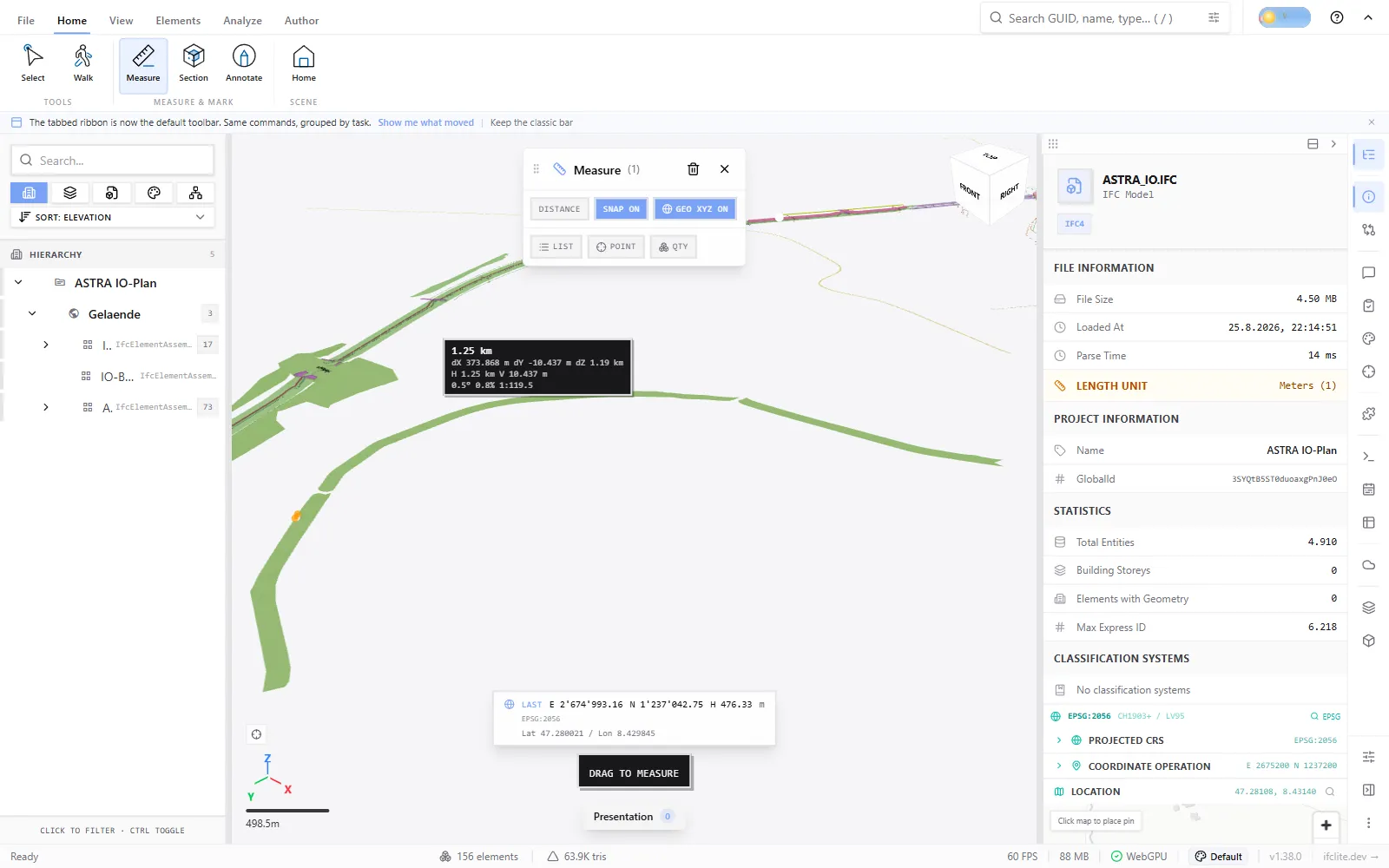The image size is (1389, 868).
Task: Activate the Select tool in ribbon
Action: pyautogui.click(x=33, y=63)
